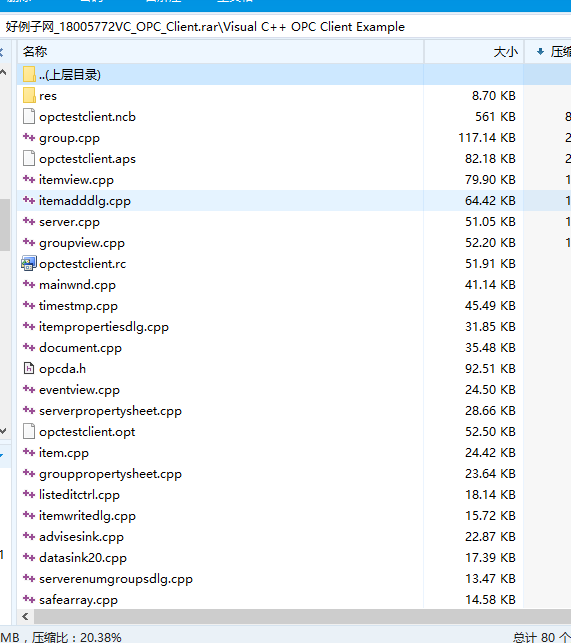Click the opctestclient.aps file icon

tap(29, 158)
